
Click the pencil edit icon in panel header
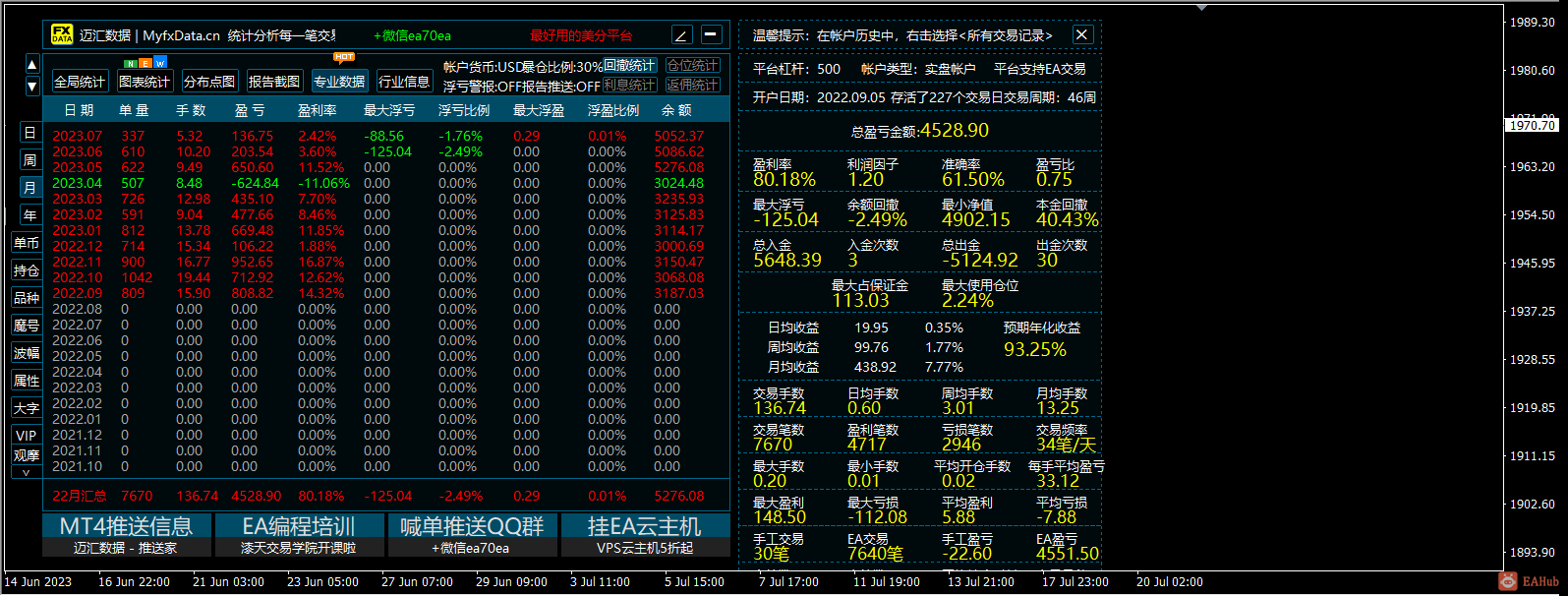point(682,35)
